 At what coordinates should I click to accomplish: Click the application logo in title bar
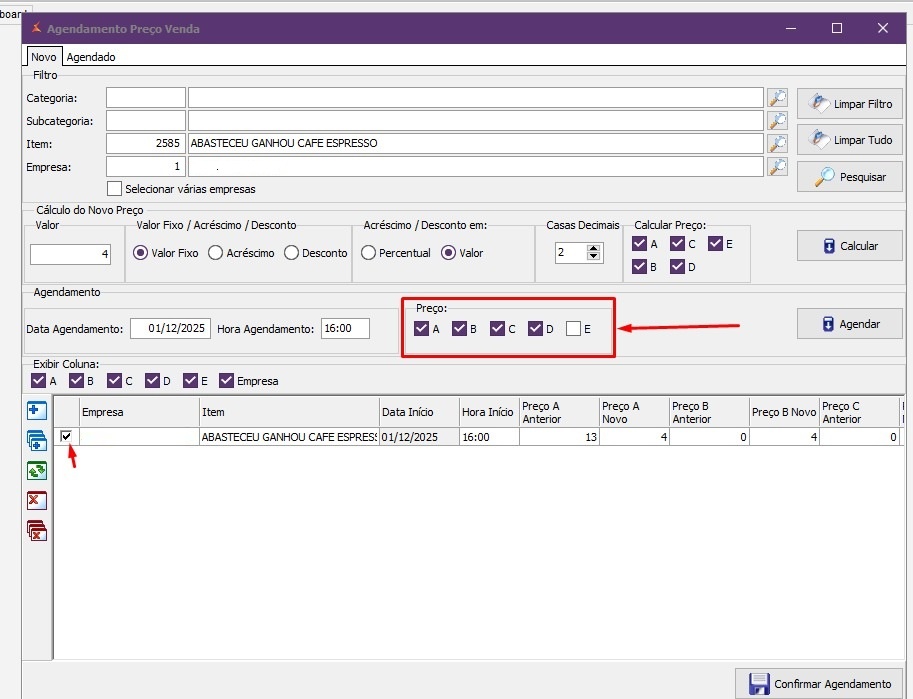tap(36, 28)
